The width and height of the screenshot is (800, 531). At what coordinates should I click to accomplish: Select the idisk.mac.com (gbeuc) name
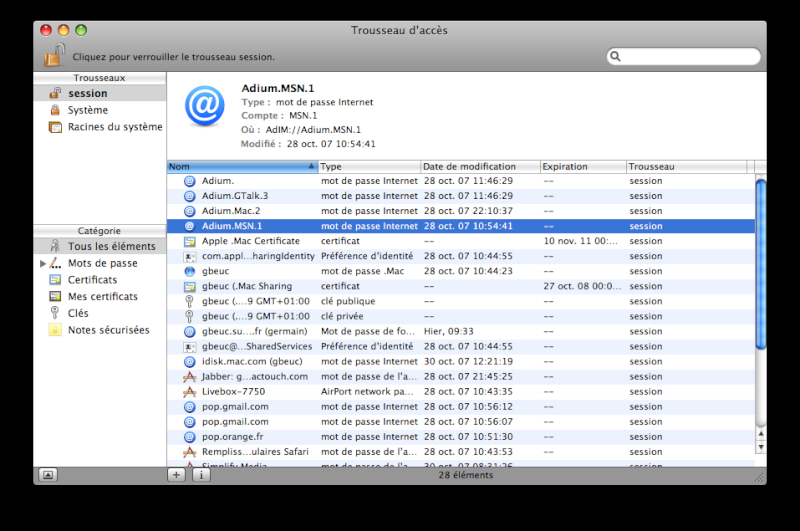[252, 362]
